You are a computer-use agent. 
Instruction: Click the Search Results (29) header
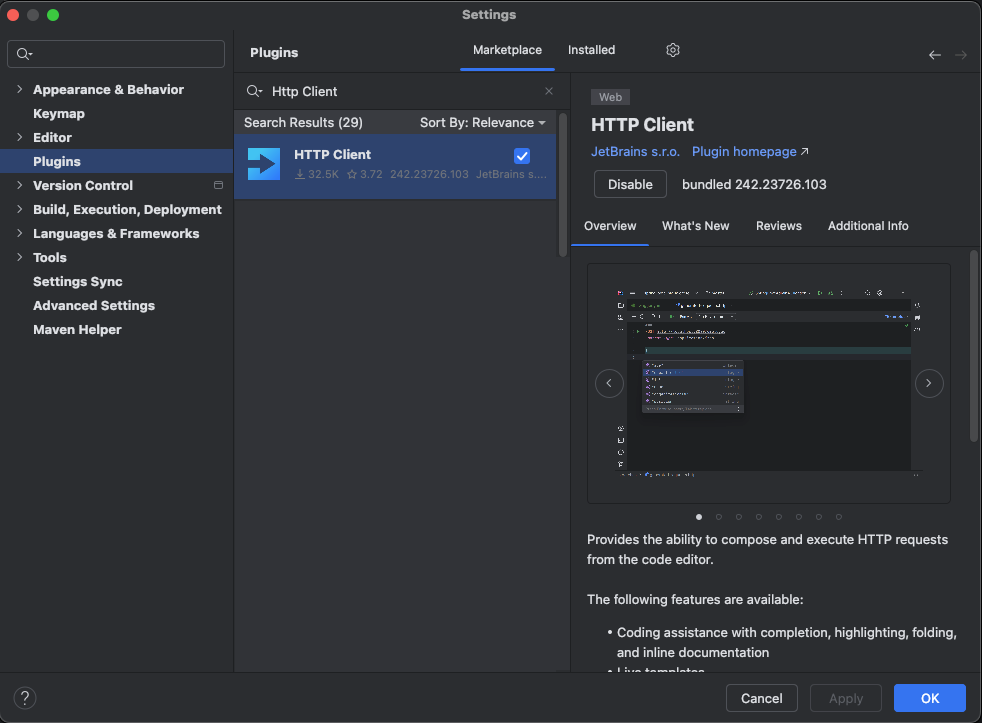pyautogui.click(x=303, y=123)
